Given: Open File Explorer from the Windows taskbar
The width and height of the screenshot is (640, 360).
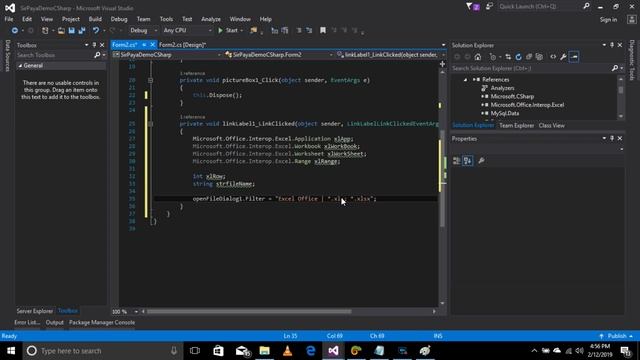Looking at the screenshot, I should (x=264, y=351).
